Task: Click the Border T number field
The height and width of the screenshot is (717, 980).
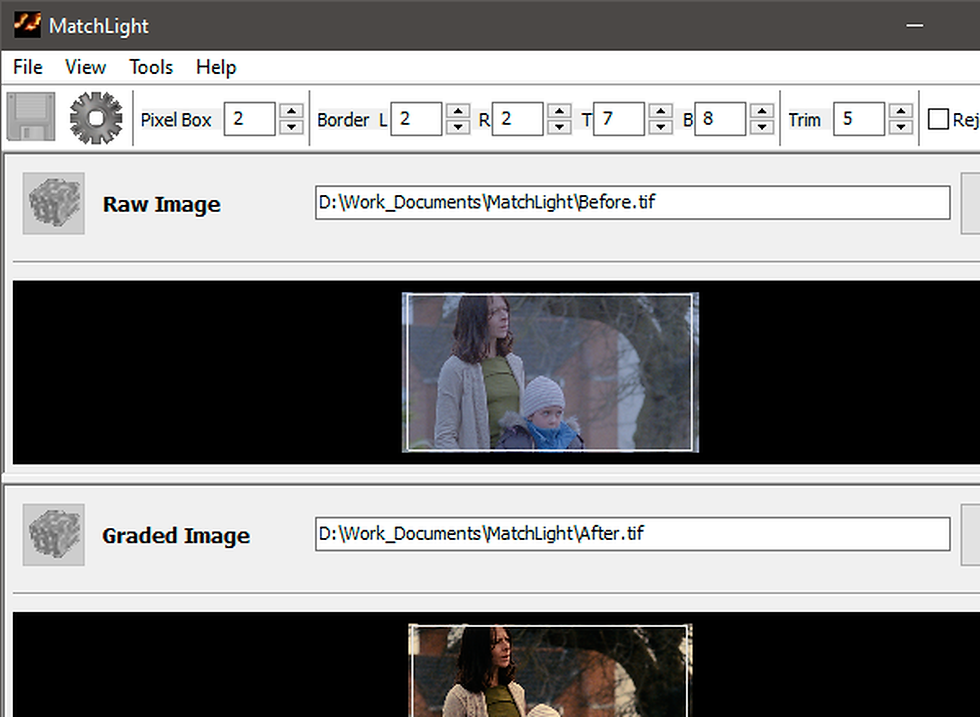Action: [x=619, y=119]
